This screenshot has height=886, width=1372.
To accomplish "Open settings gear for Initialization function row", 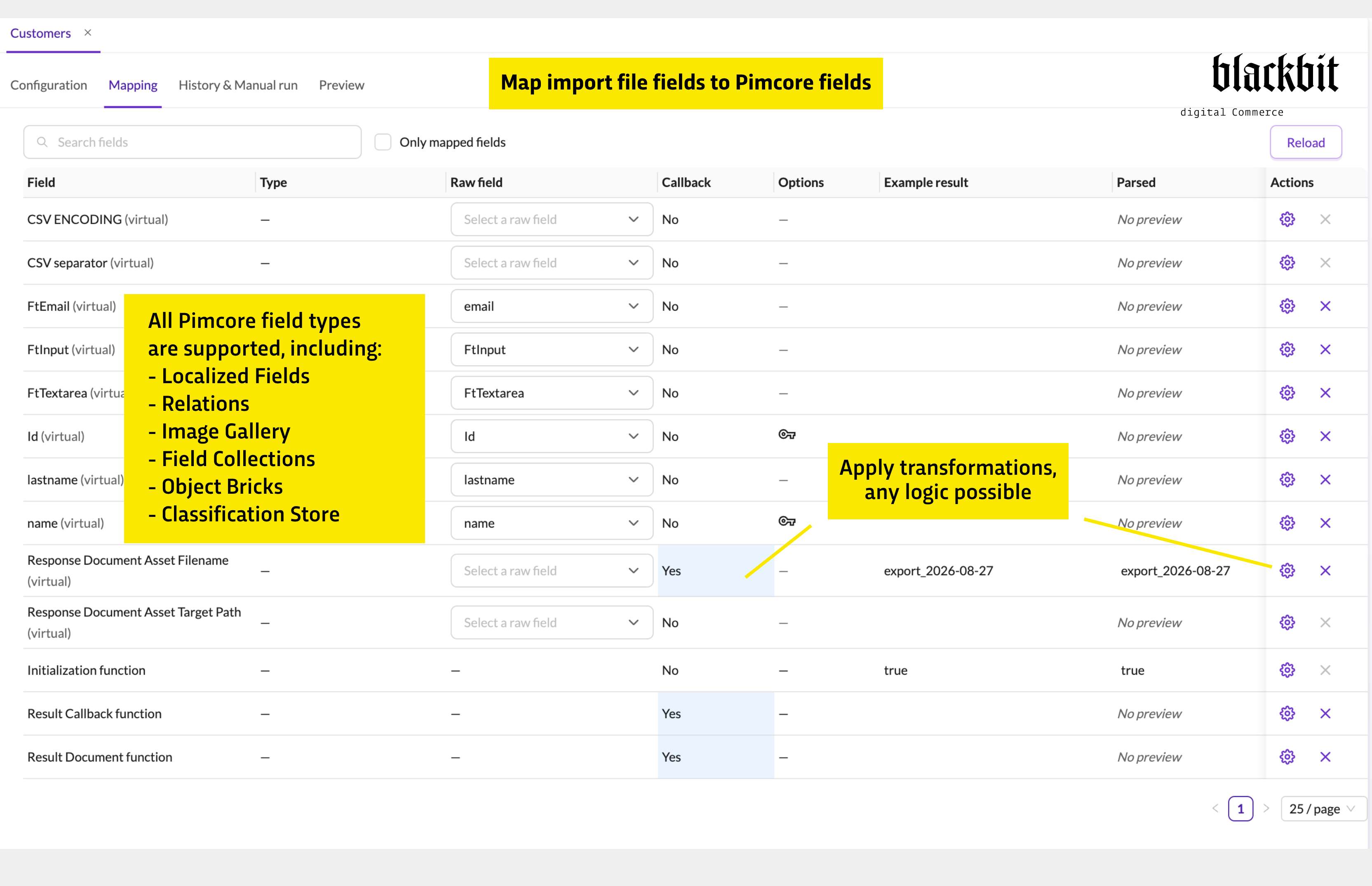I will [x=1287, y=670].
